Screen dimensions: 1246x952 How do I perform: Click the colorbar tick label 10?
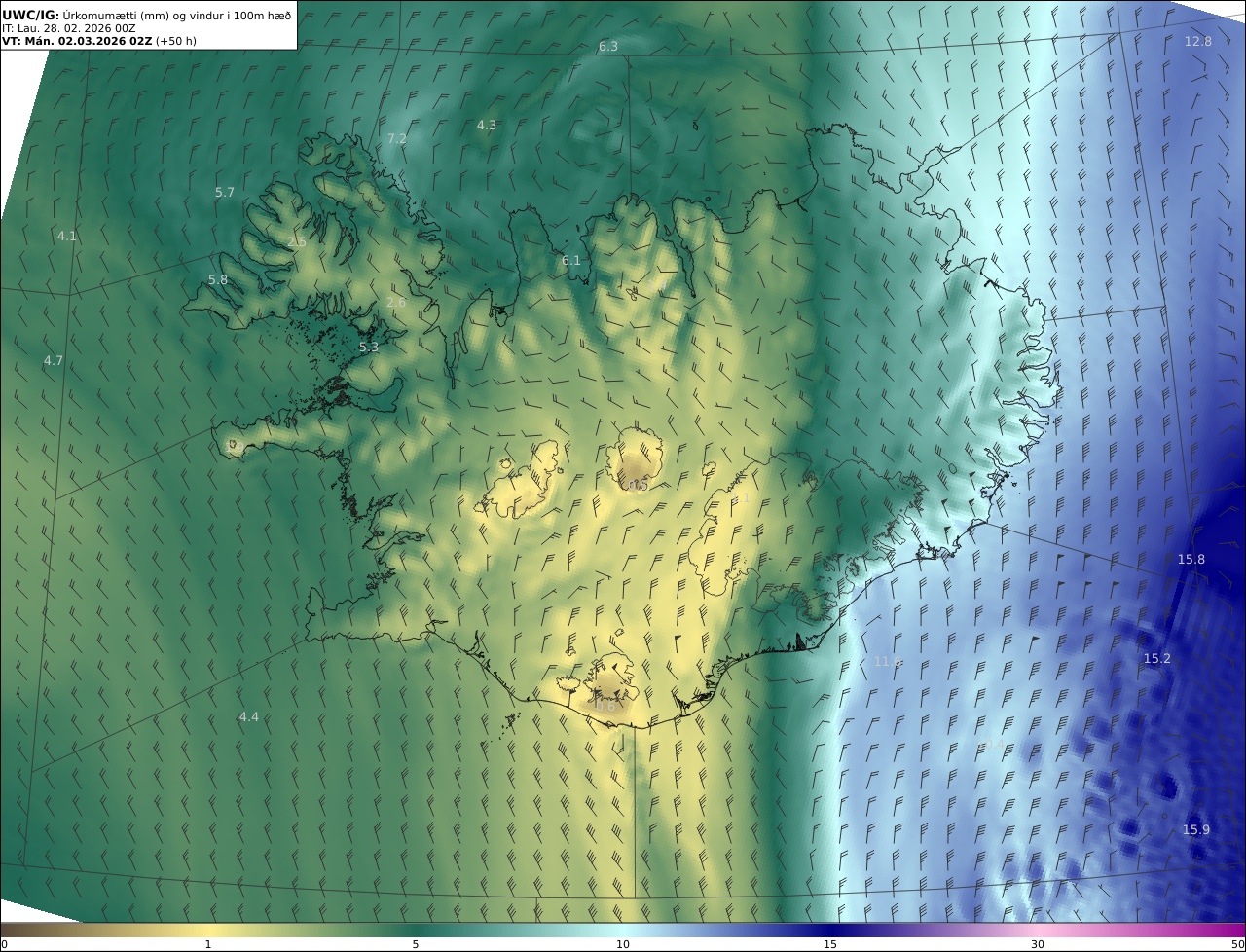pyautogui.click(x=623, y=944)
